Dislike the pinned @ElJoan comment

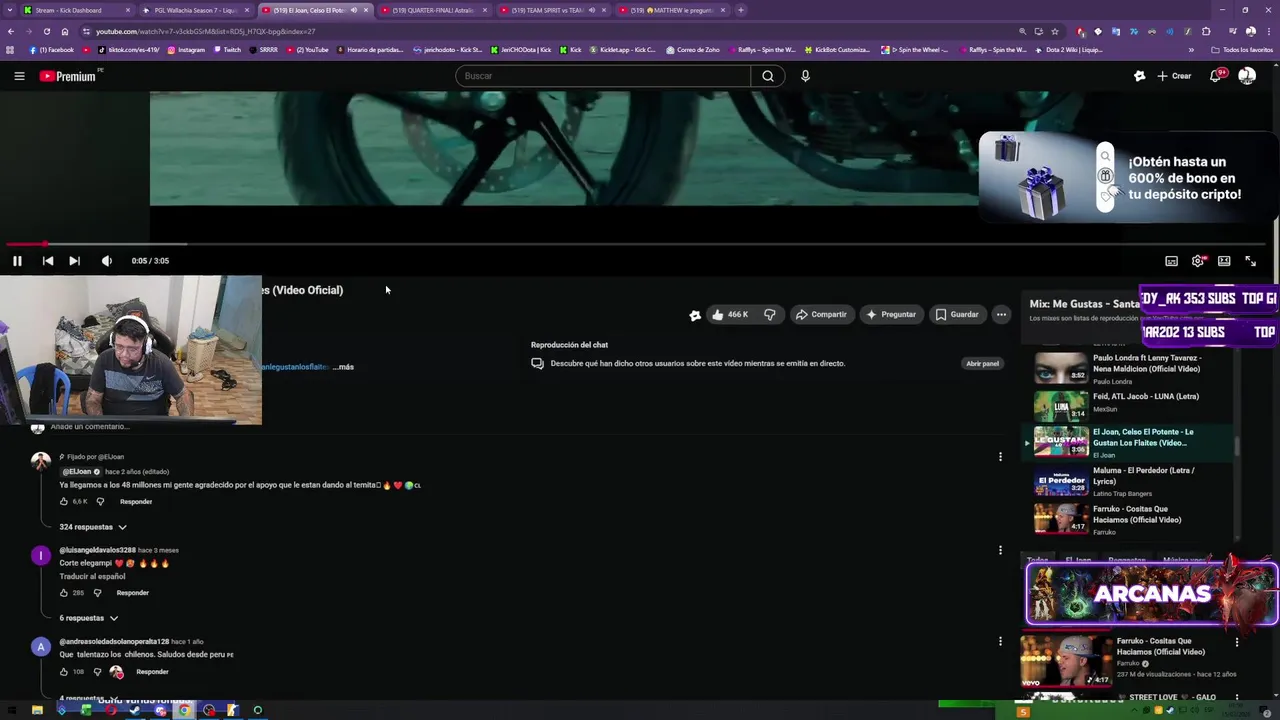tap(100, 502)
